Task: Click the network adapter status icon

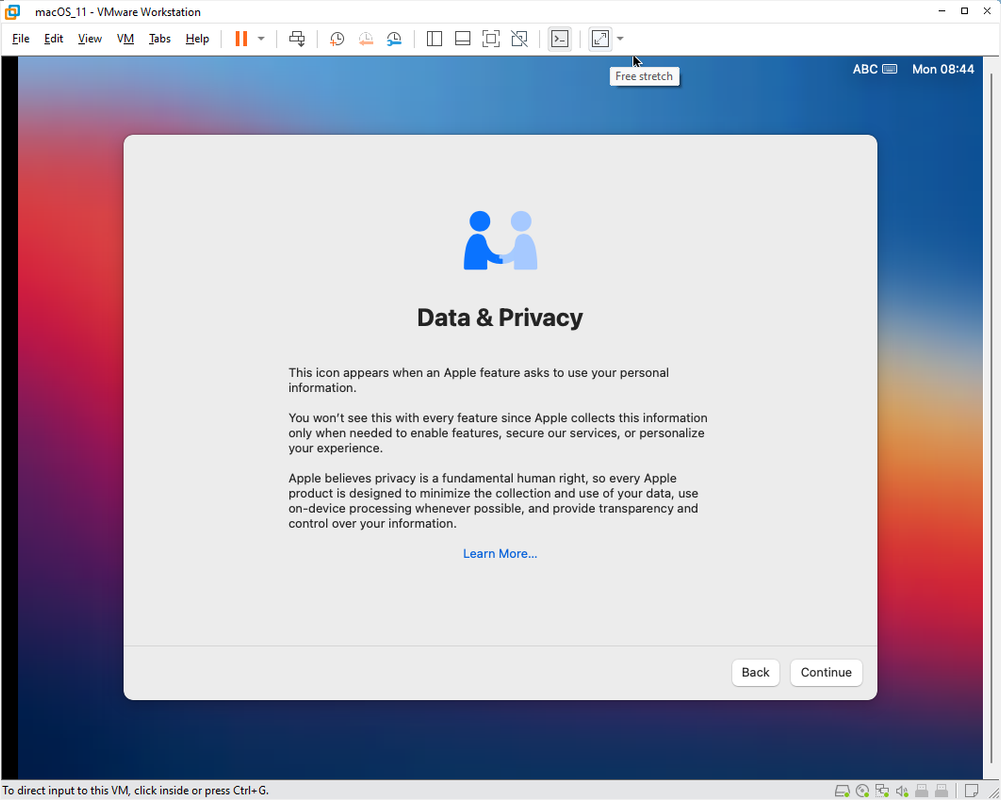Action: click(882, 791)
